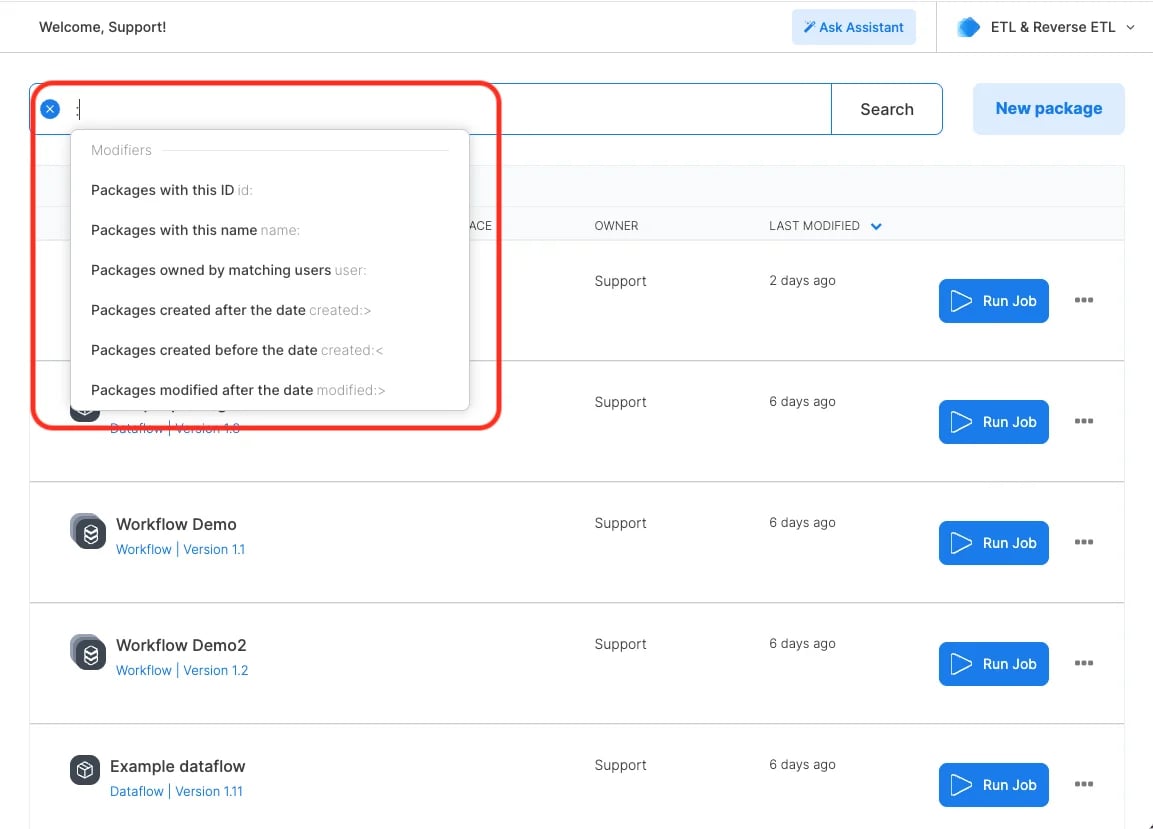This screenshot has height=829, width=1153.
Task: Click the 'Workflow | Version 1.2' link
Action: tap(182, 671)
